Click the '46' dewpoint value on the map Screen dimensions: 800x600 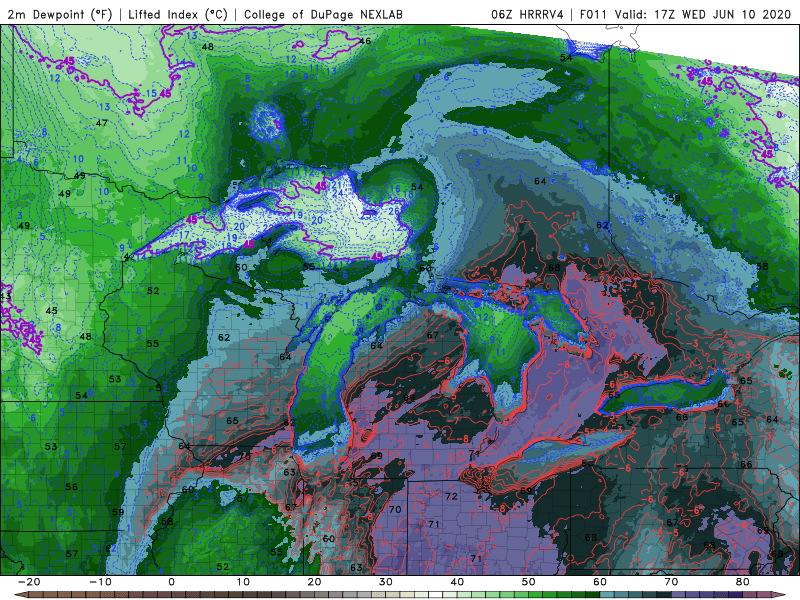click(x=365, y=41)
